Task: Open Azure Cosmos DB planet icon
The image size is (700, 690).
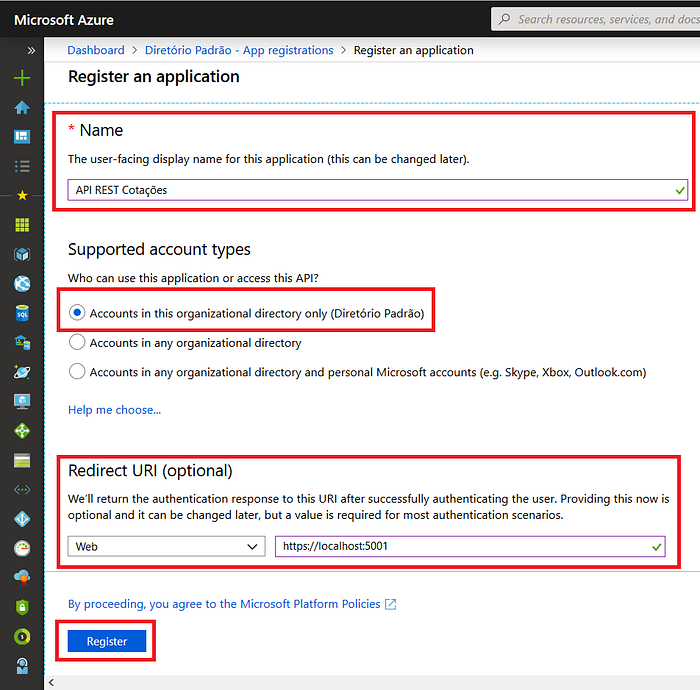Action: point(22,372)
